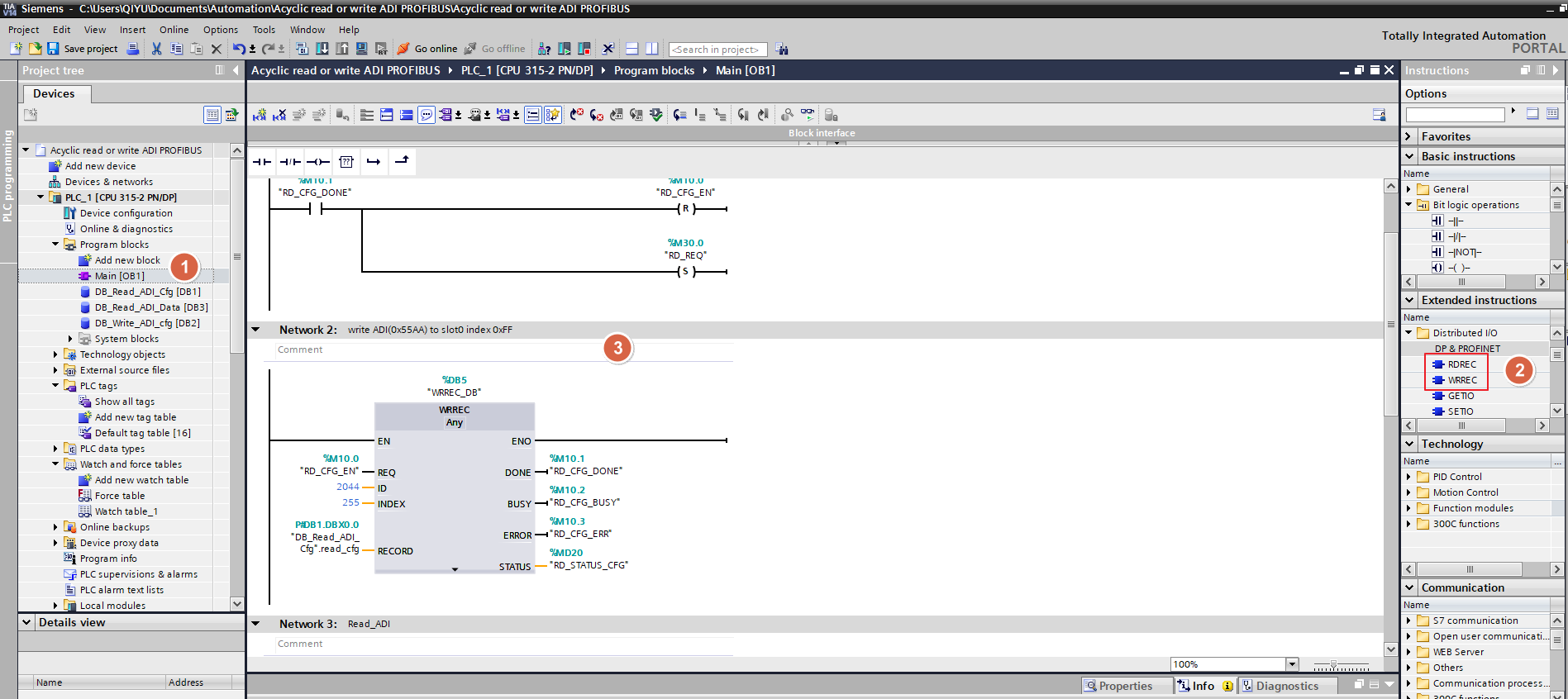This screenshot has width=1568, height=699.
Task: Toggle the favorites display in the editor toolbar
Action: [553, 115]
